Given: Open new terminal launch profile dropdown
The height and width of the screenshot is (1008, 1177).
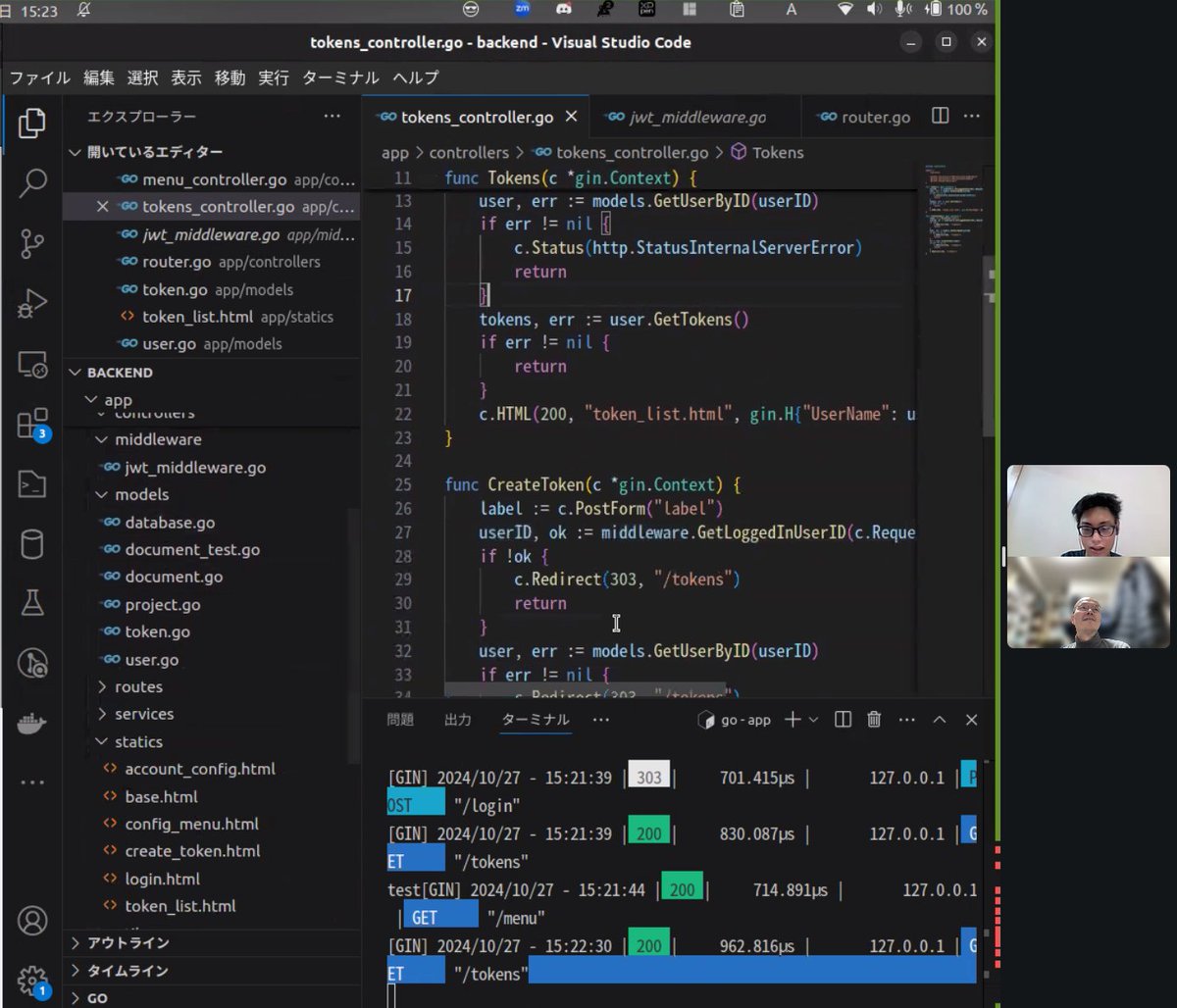Looking at the screenshot, I should 813,720.
